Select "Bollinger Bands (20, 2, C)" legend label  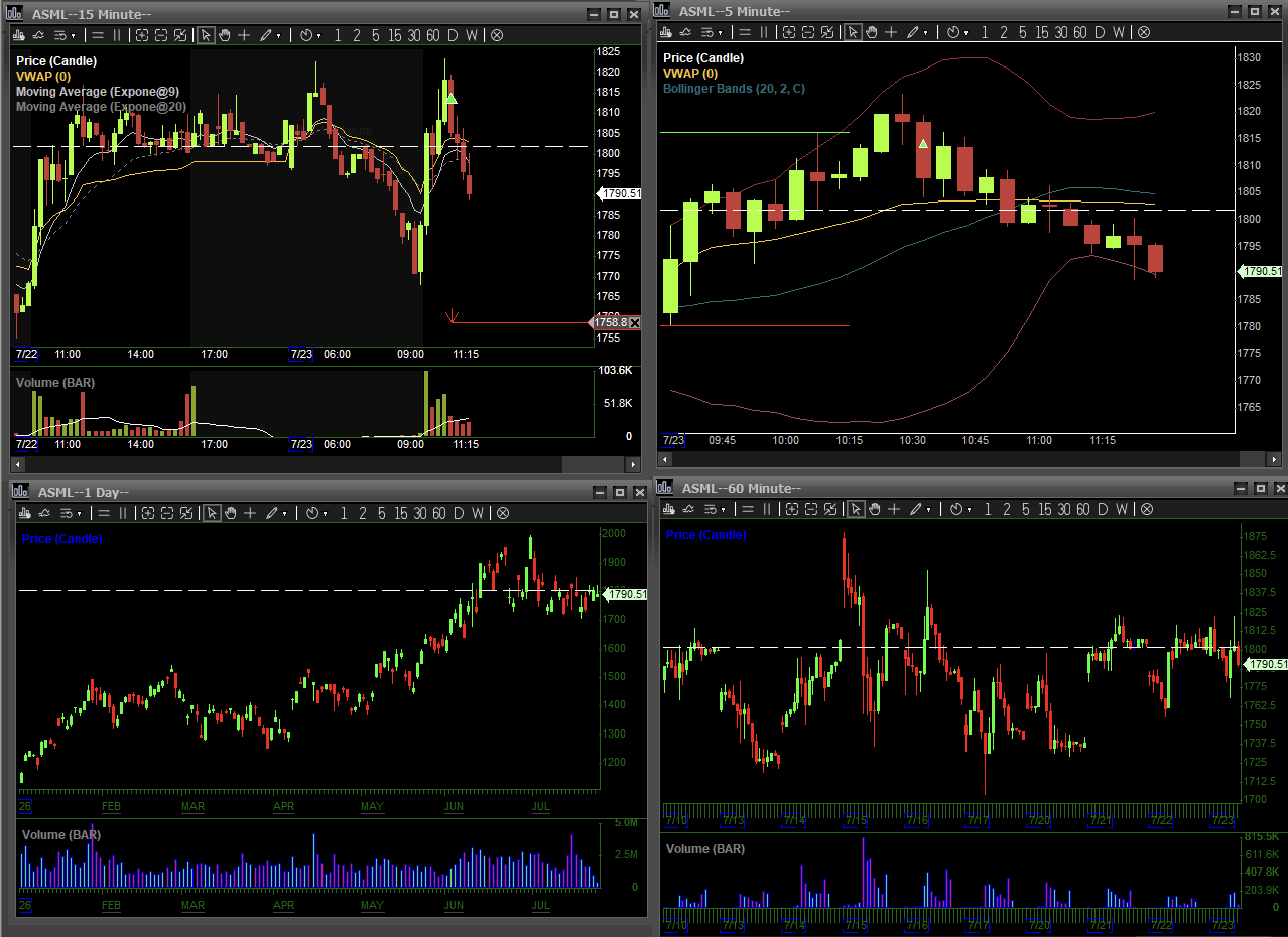(x=734, y=89)
